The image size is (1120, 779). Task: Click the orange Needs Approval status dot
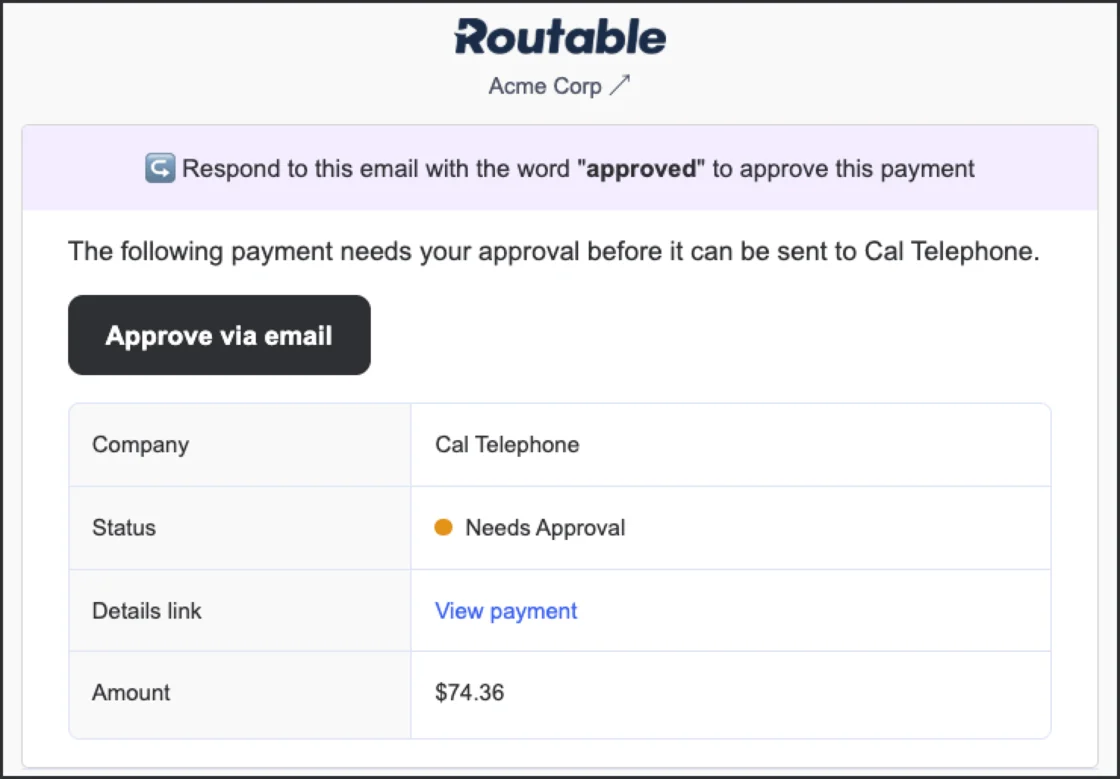[444, 527]
